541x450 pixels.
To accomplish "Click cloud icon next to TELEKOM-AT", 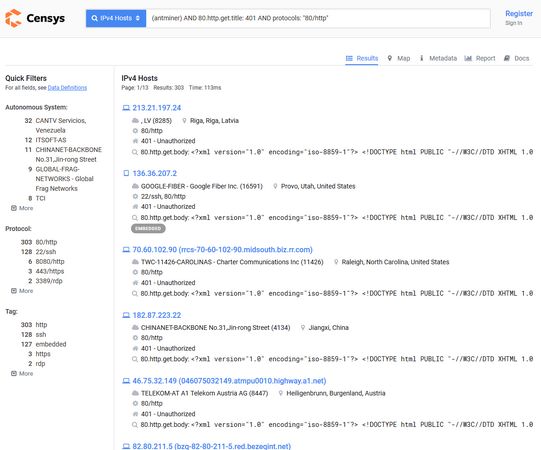I will pyautogui.click(x=135, y=393).
